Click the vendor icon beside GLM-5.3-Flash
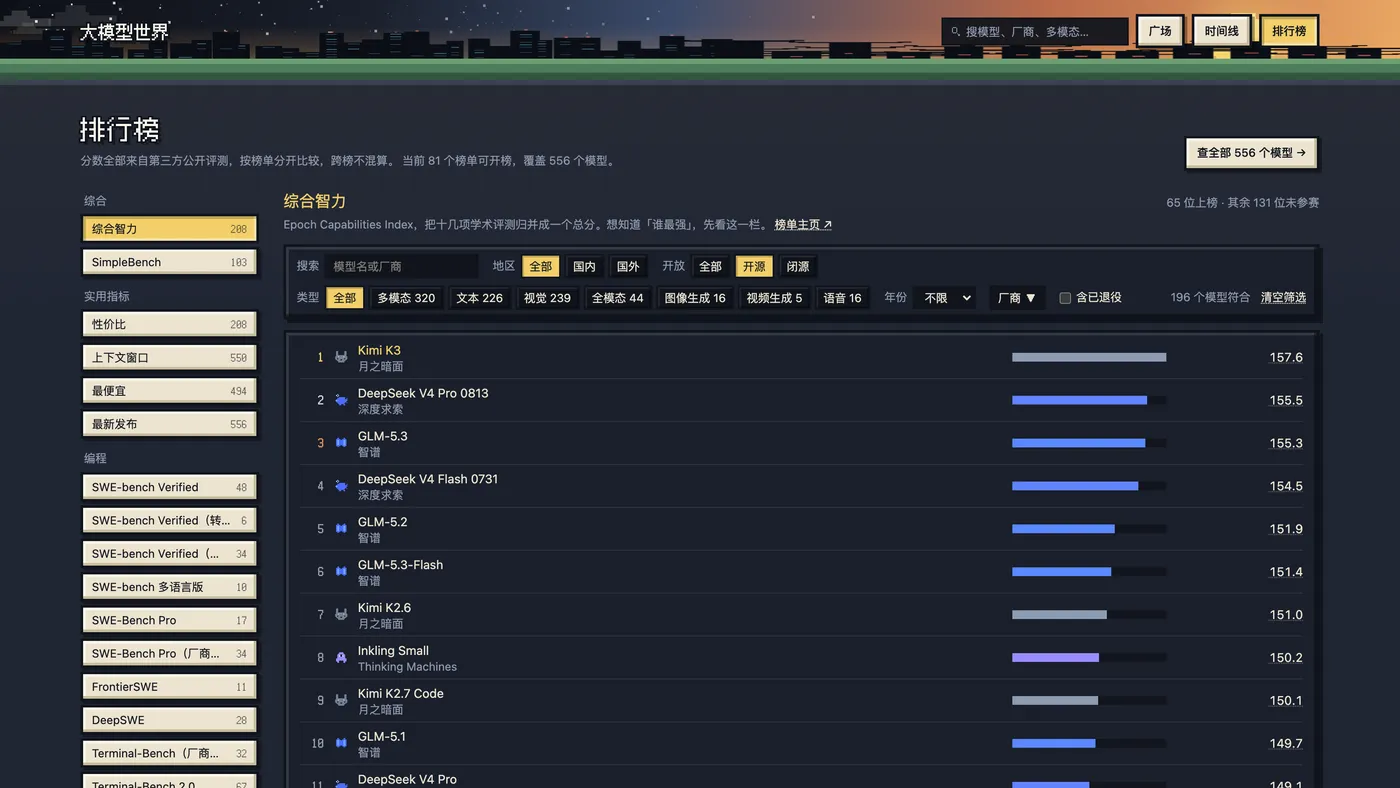 pos(341,572)
